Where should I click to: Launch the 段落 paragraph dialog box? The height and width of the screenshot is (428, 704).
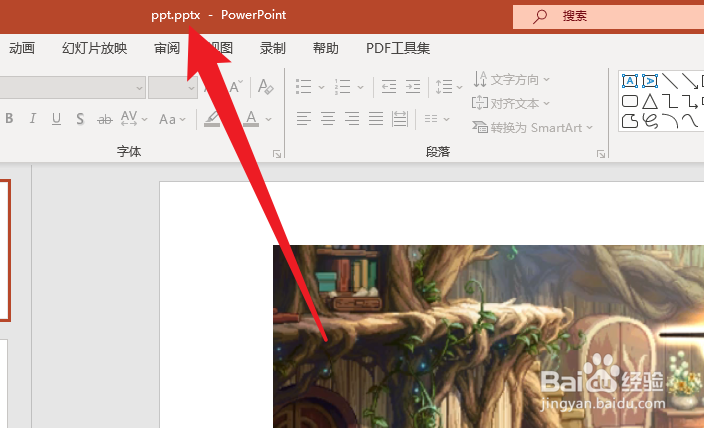point(601,154)
